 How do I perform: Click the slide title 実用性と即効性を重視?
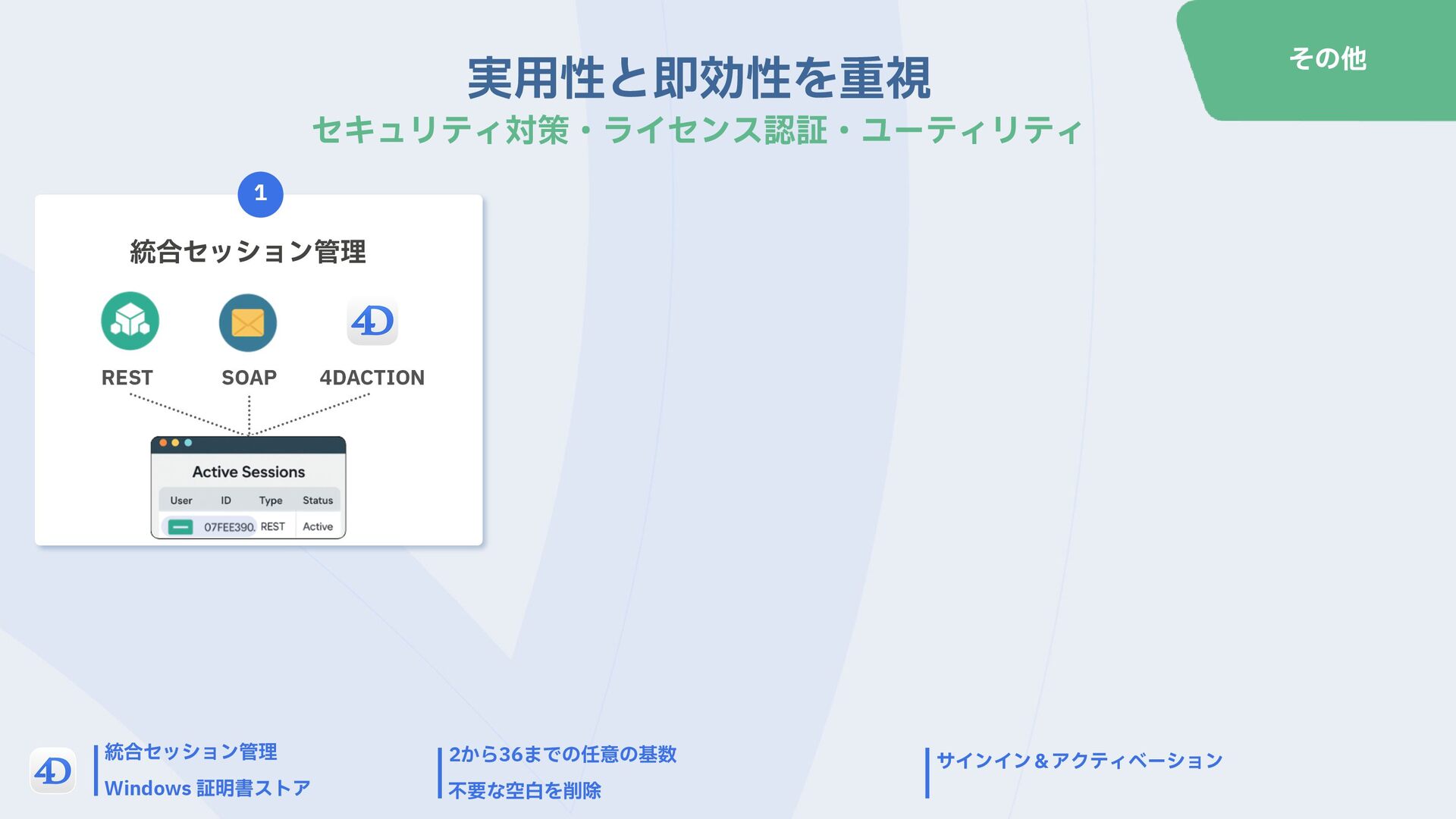(x=698, y=78)
